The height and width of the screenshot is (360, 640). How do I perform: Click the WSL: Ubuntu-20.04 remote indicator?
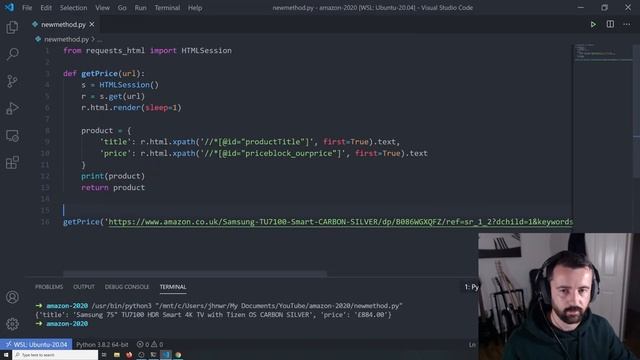[x=36, y=344]
